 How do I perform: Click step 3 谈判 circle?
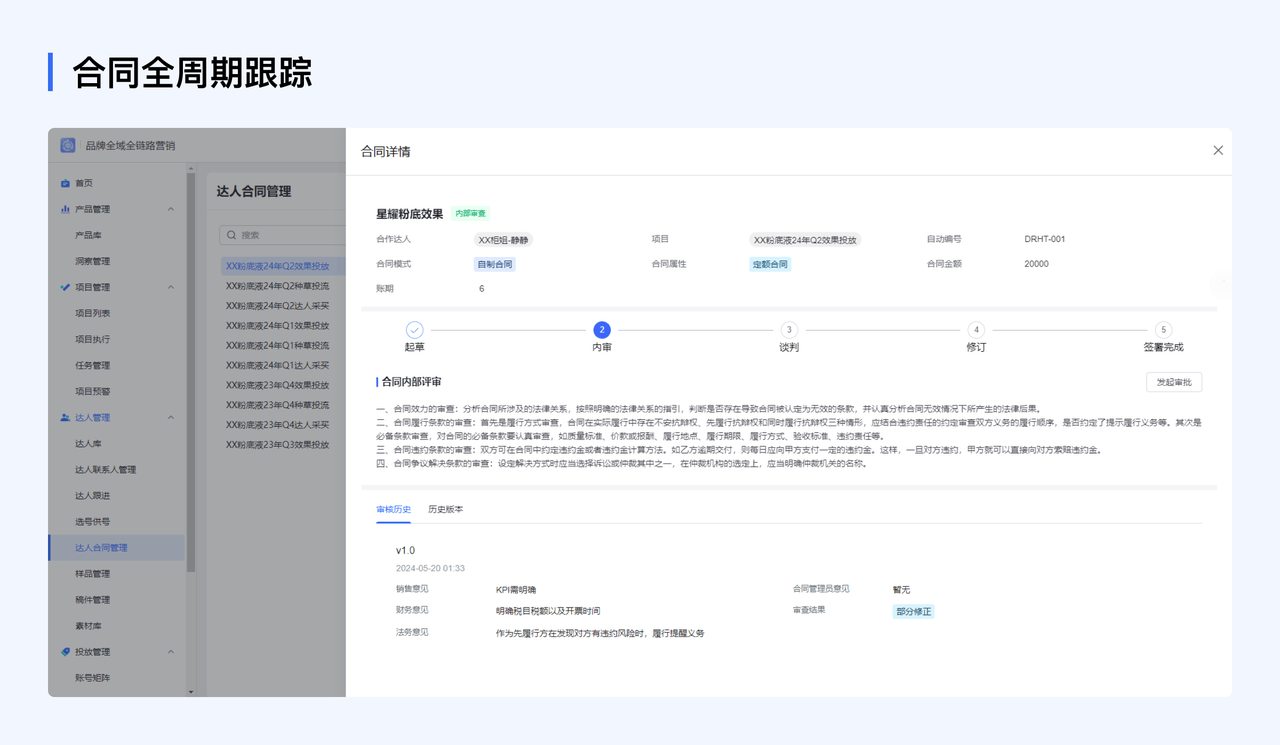tap(789, 329)
